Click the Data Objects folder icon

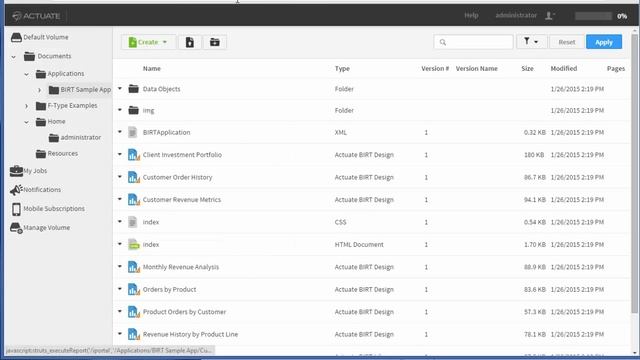[x=133, y=89]
